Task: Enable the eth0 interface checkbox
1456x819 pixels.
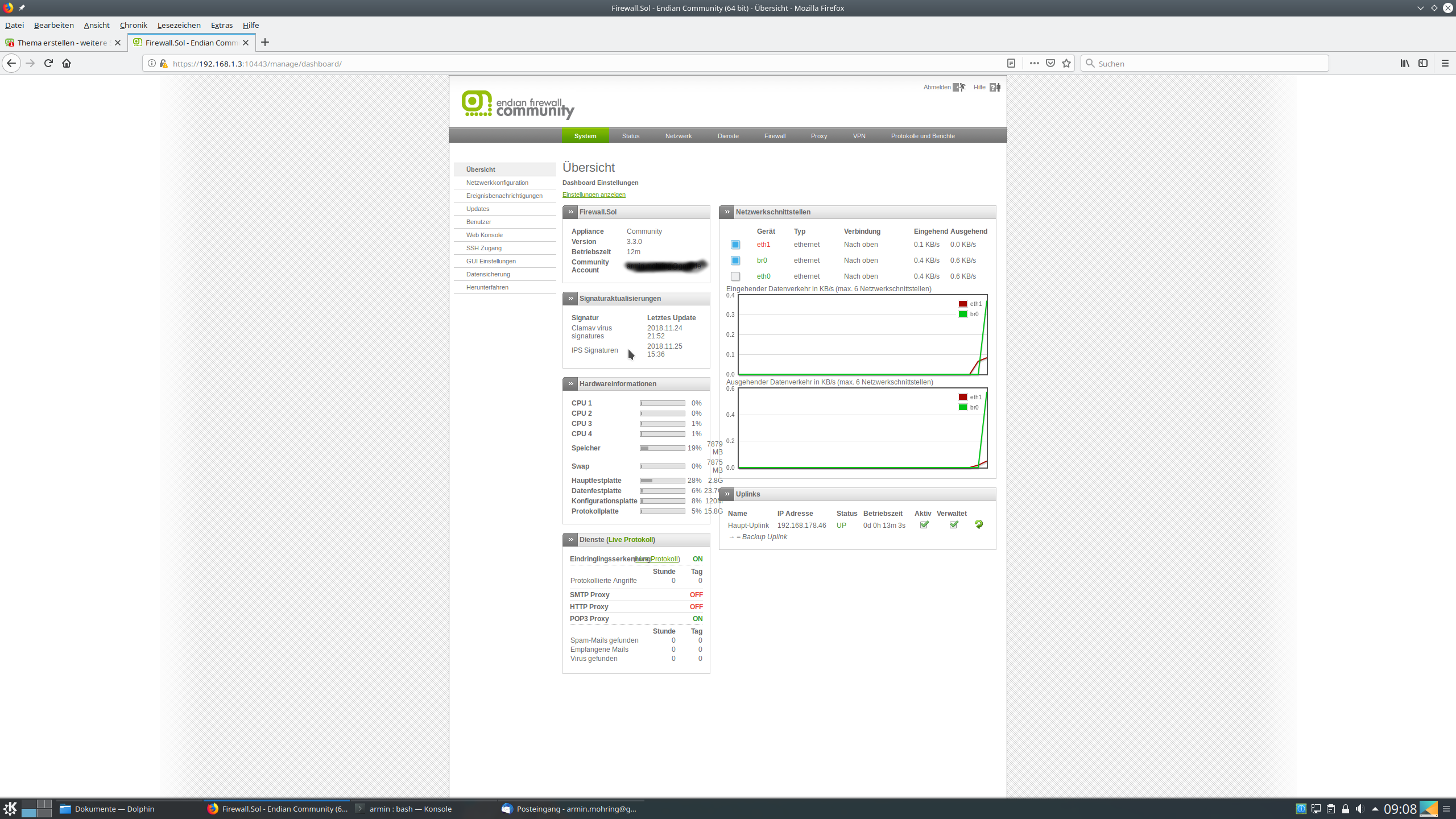Action: pos(735,276)
